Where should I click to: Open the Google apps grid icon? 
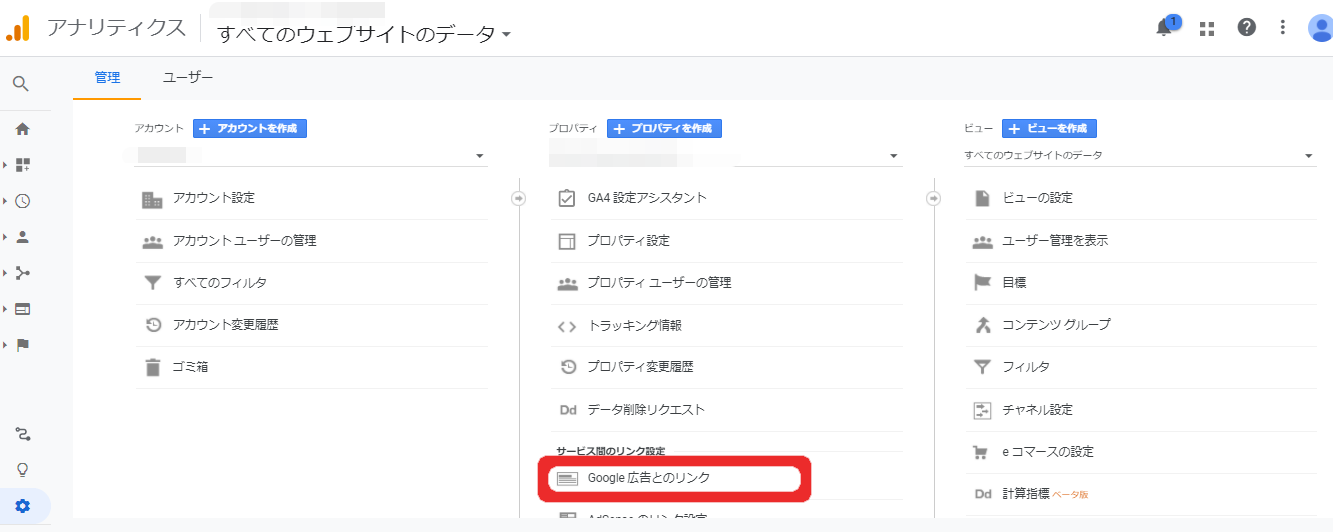click(x=1207, y=28)
